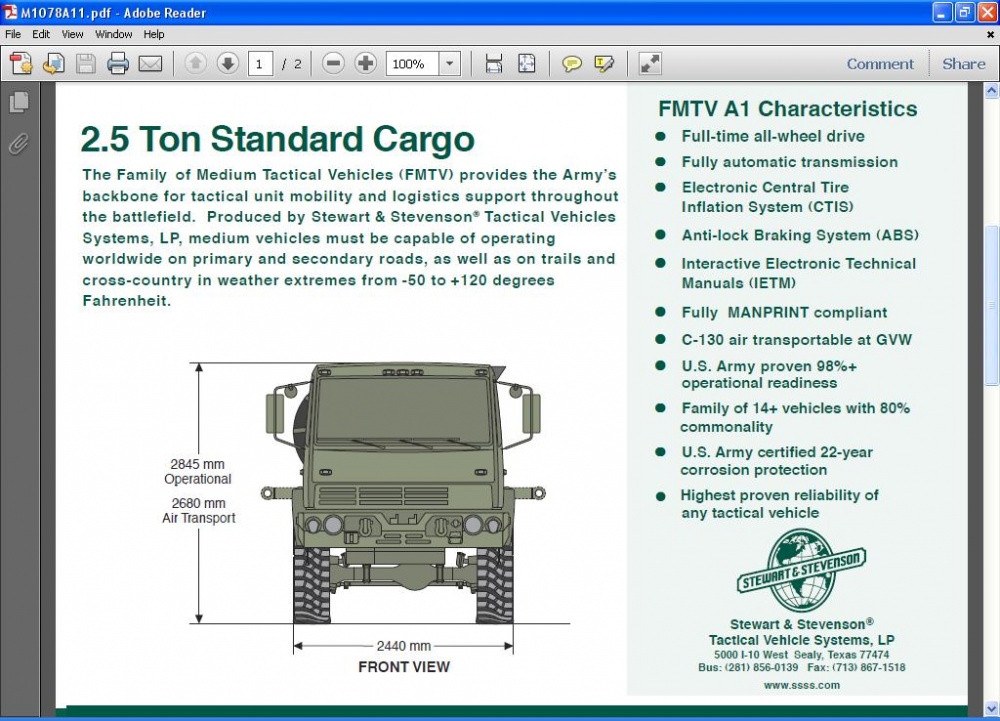The height and width of the screenshot is (721, 1000).
Task: Click the "C-130 air transportable at GVW" text
Action: pos(797,340)
